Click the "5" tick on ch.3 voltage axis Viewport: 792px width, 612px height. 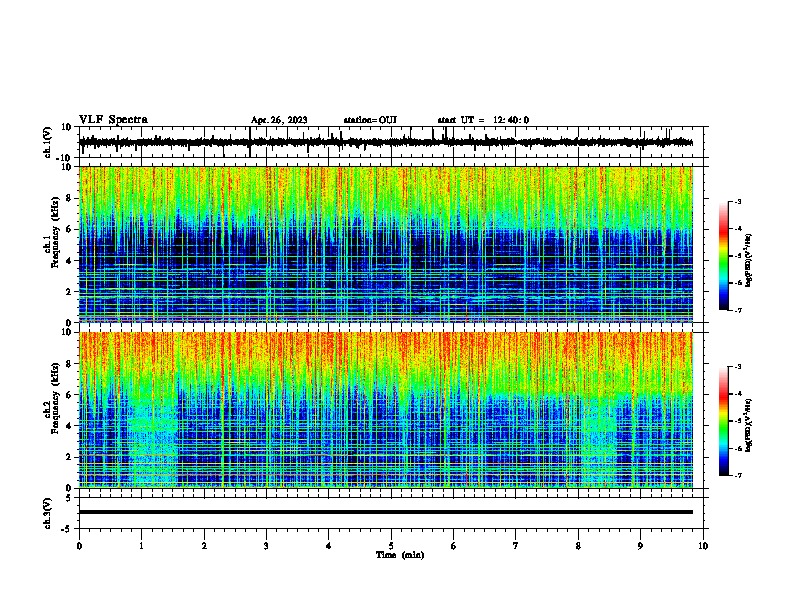pos(70,498)
